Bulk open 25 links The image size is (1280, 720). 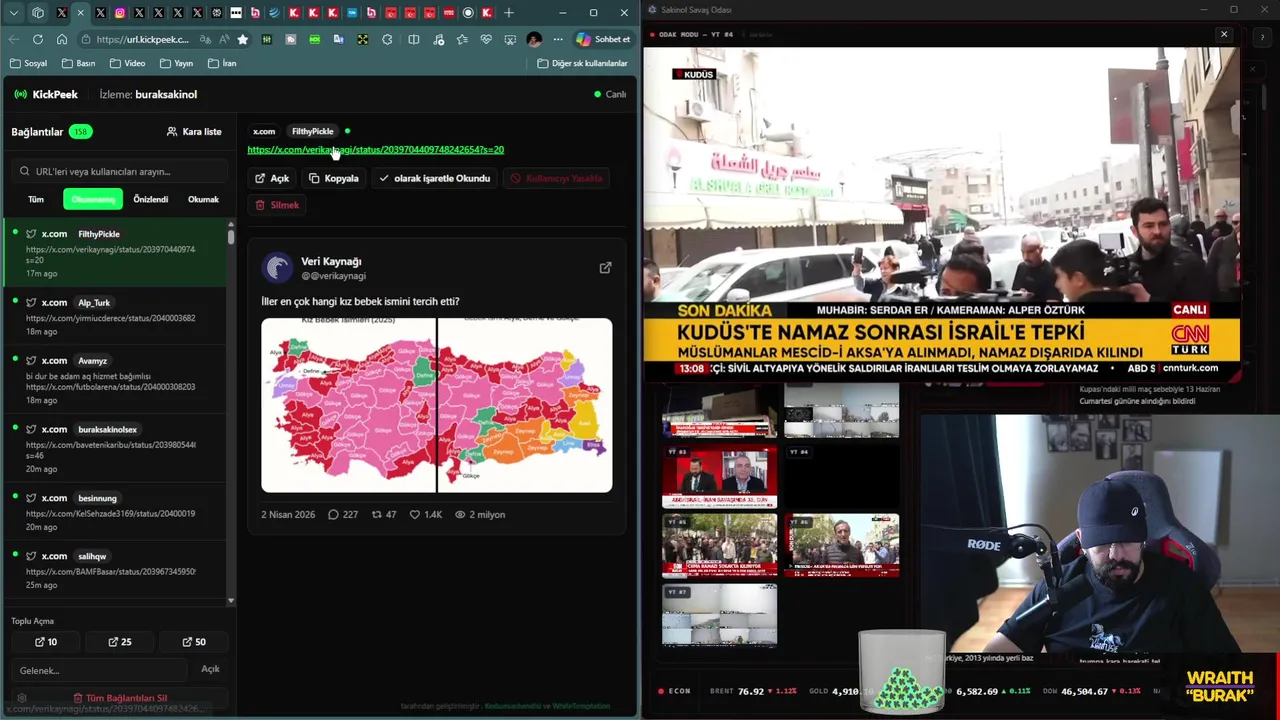[x=120, y=642]
